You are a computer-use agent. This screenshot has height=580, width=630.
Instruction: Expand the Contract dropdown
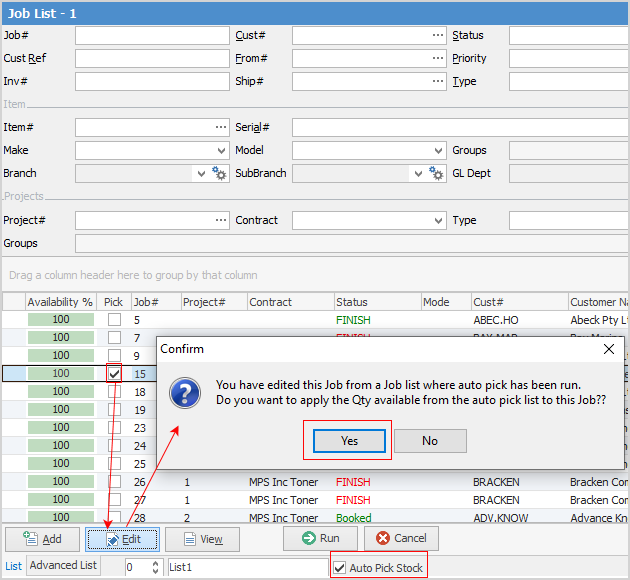coord(438,220)
